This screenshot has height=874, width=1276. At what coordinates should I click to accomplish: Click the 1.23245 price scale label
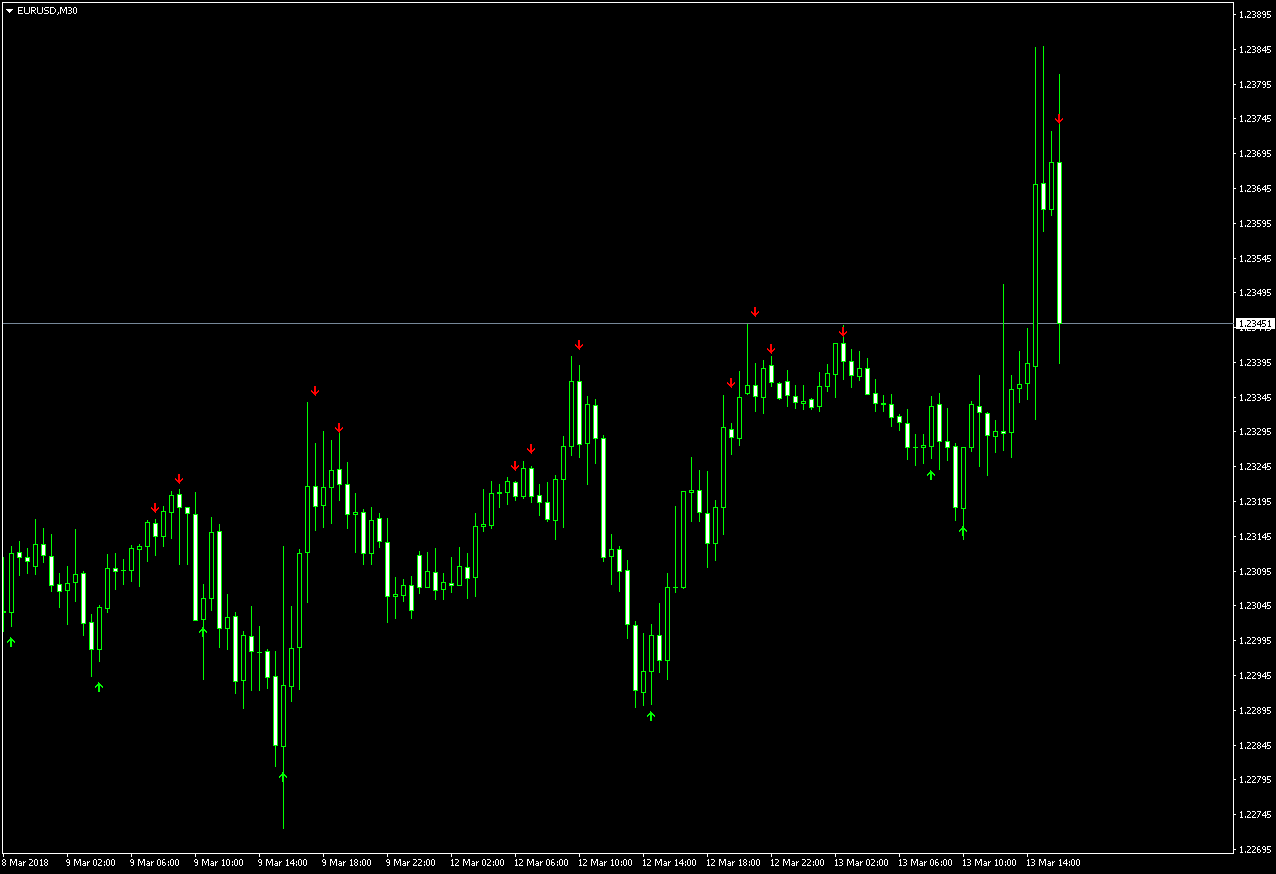1256,467
